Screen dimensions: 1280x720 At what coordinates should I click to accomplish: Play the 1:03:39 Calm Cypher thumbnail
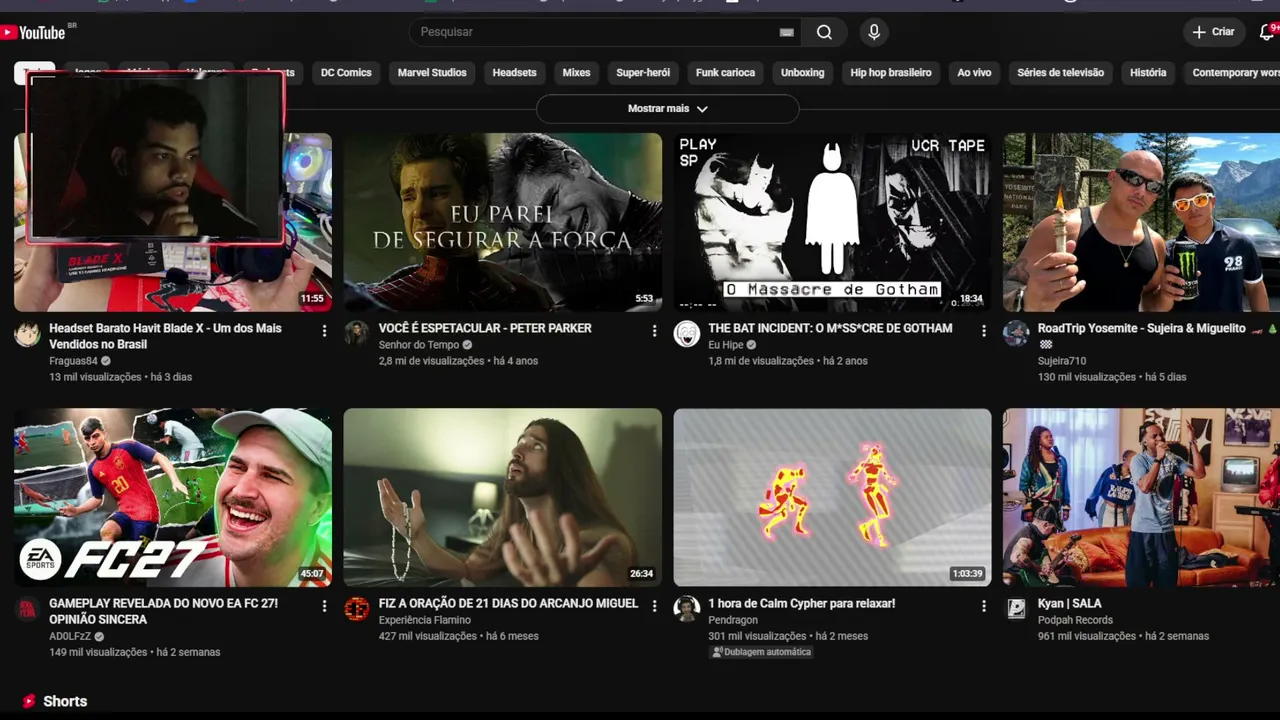coord(832,497)
